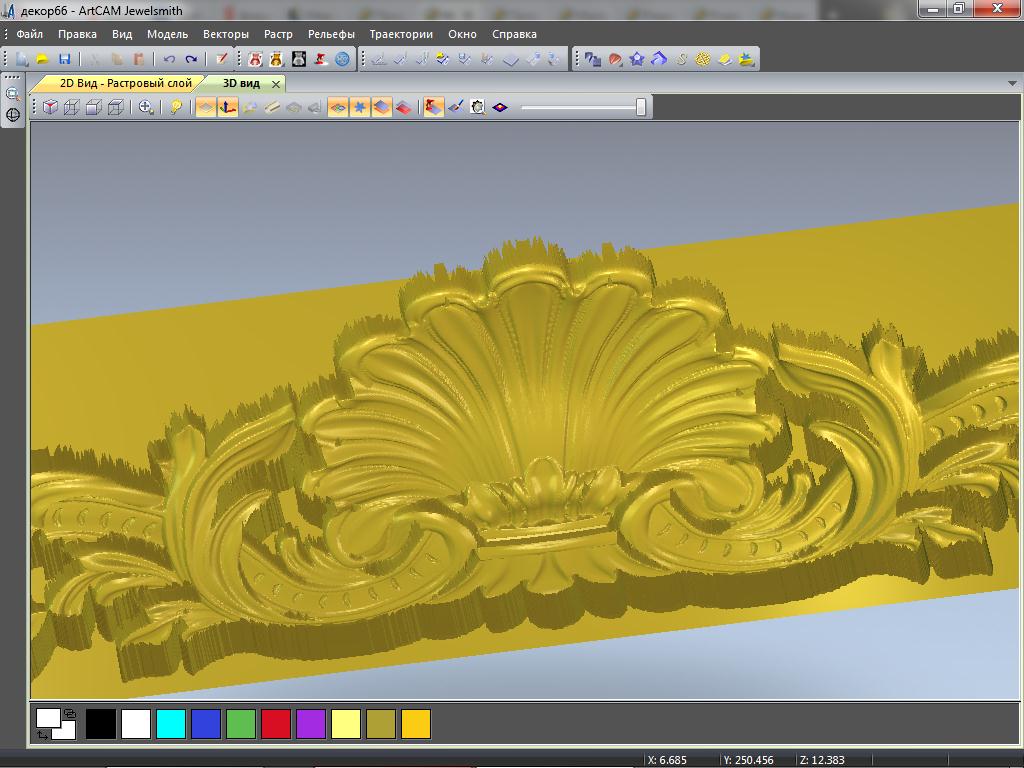
Task: Click the link colors icon beside primary swatch
Action: 70,714
